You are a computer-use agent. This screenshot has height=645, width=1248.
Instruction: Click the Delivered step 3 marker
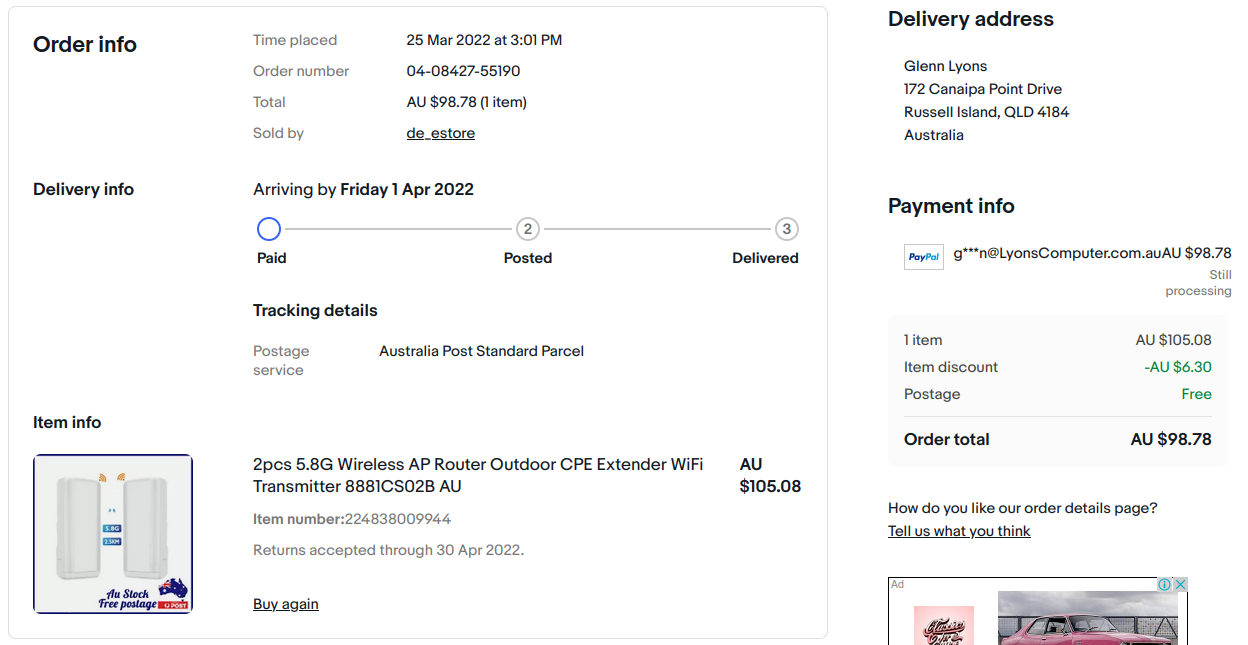coord(786,228)
